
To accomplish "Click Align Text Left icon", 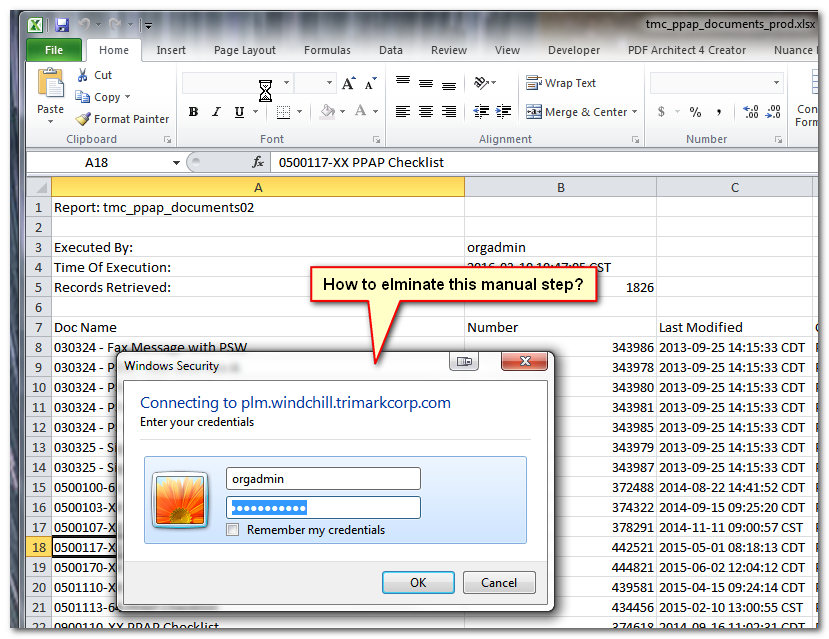I will pos(403,112).
